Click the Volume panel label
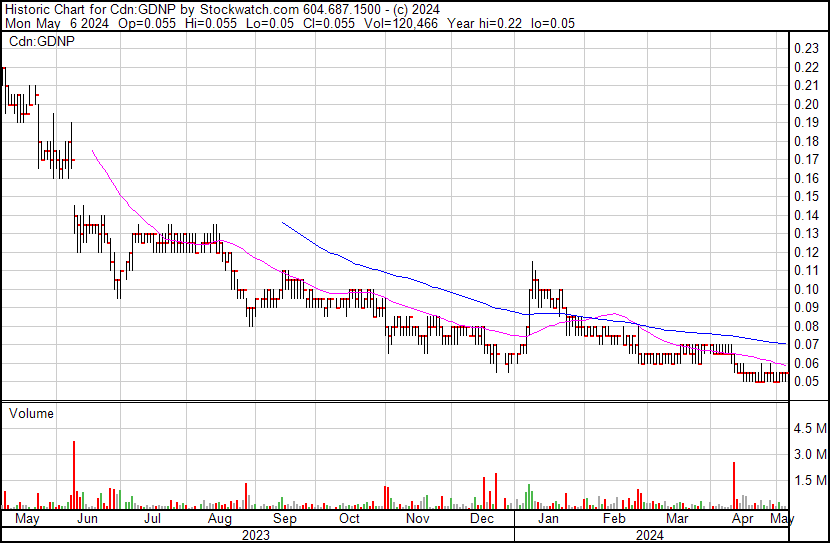Screen dimensions: 830x543 (30, 413)
